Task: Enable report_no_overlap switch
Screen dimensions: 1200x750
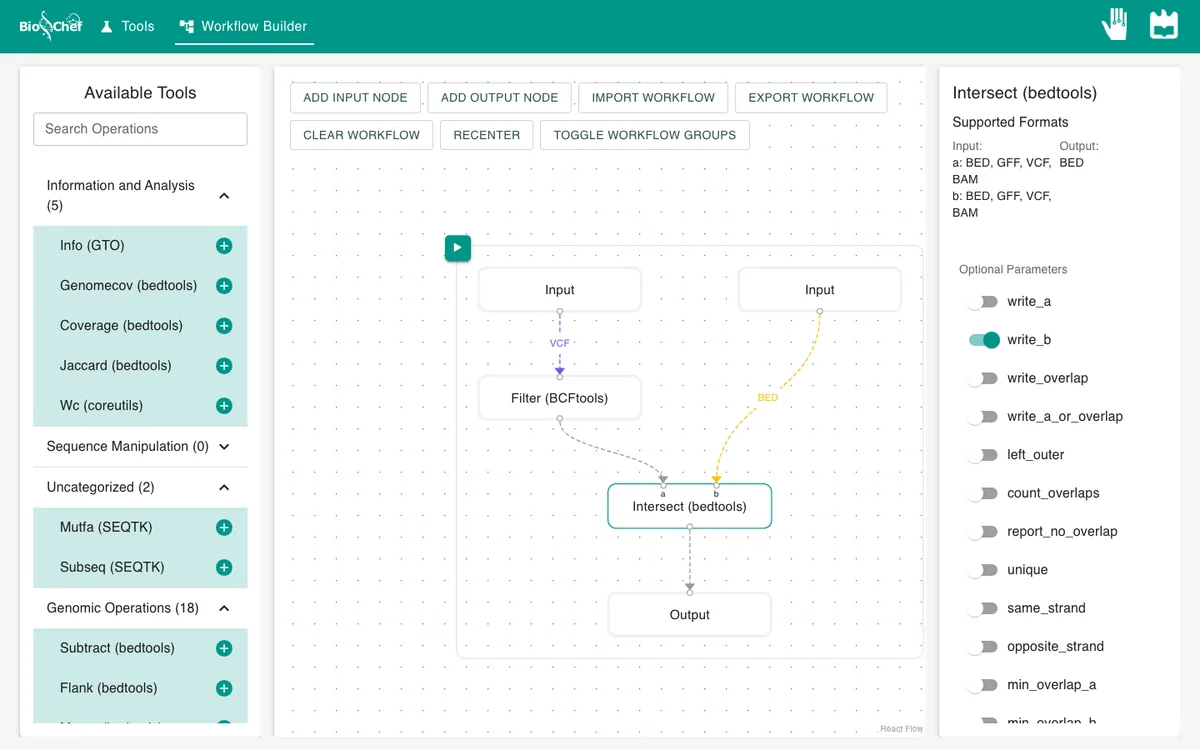Action: point(984,532)
